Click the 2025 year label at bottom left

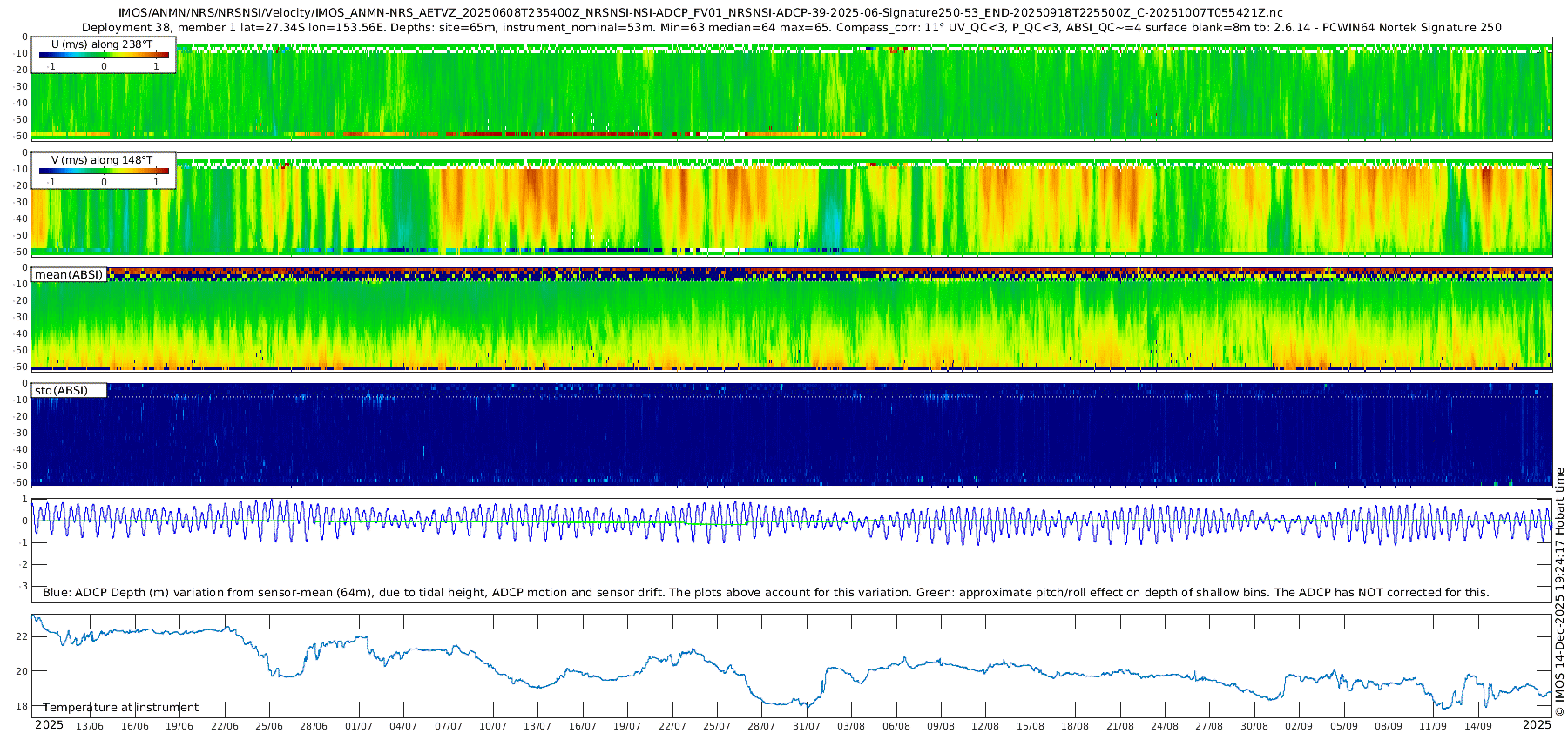pyautogui.click(x=49, y=725)
